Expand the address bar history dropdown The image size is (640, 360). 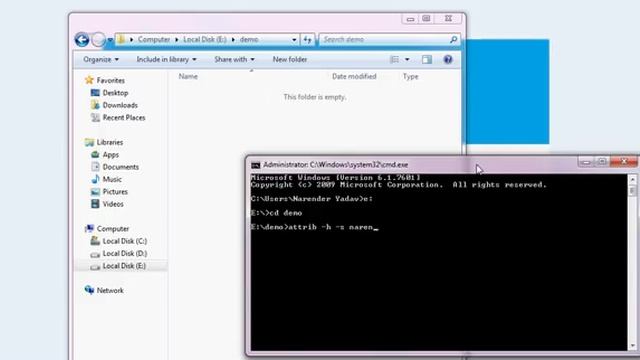tap(294, 40)
